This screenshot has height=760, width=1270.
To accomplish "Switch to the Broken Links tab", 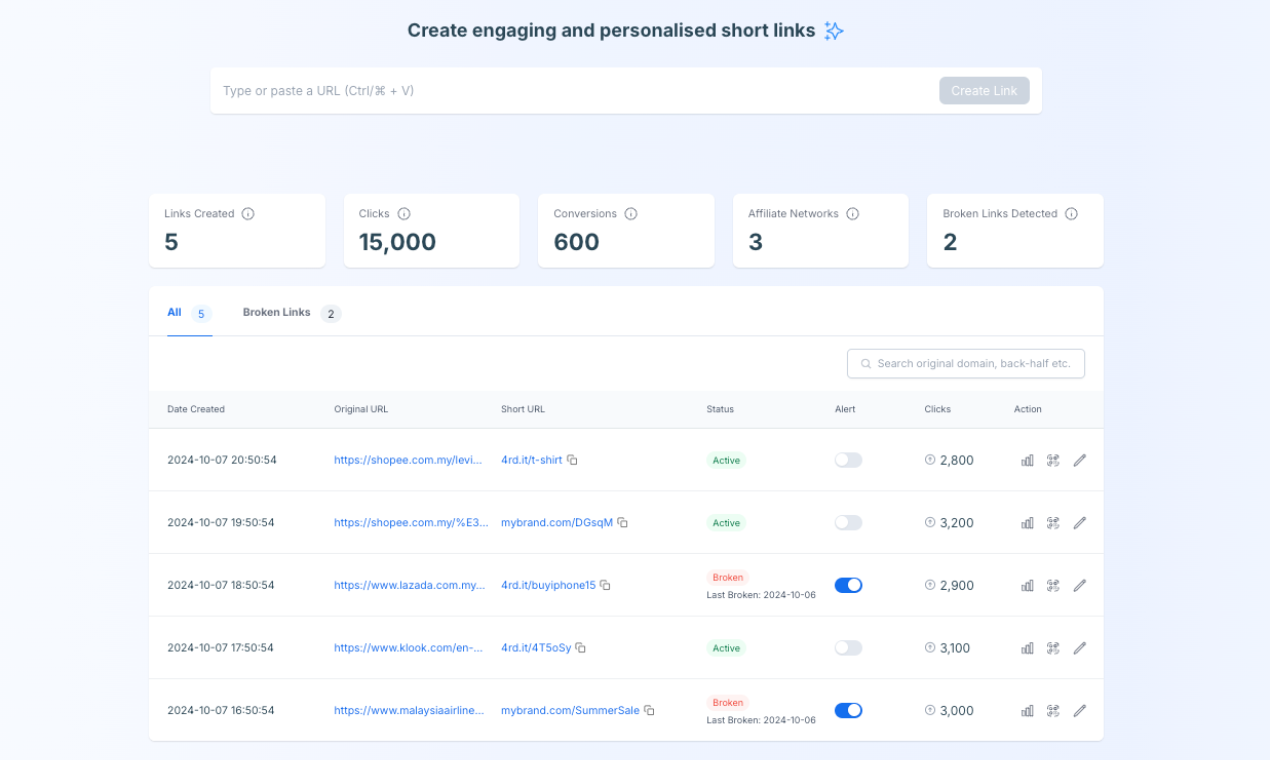I will (x=292, y=313).
